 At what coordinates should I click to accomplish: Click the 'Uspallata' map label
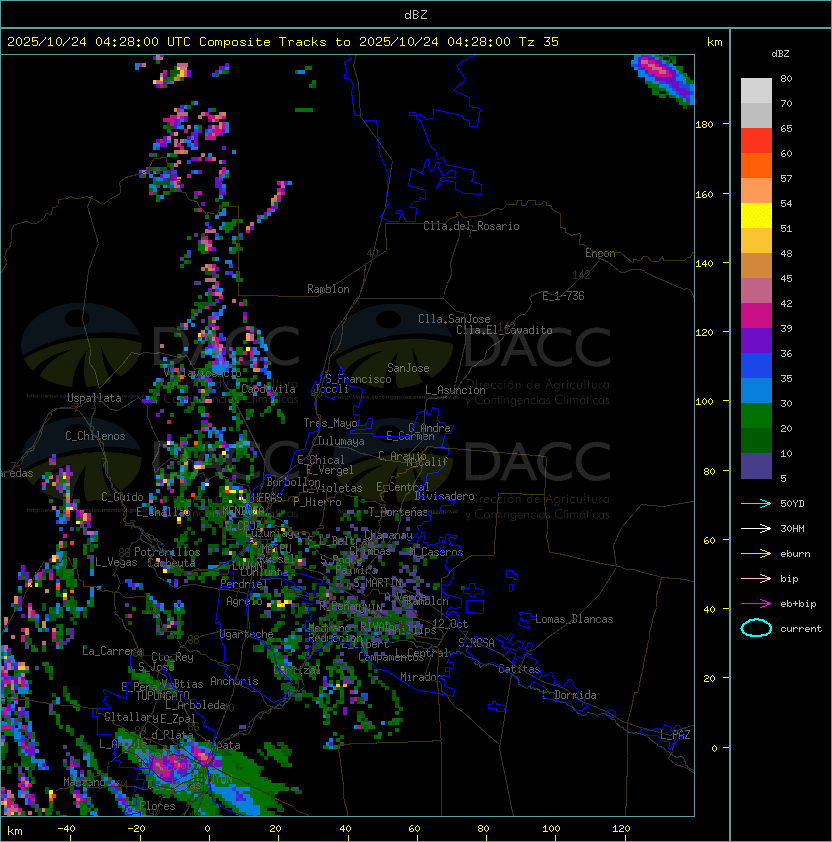(94, 398)
